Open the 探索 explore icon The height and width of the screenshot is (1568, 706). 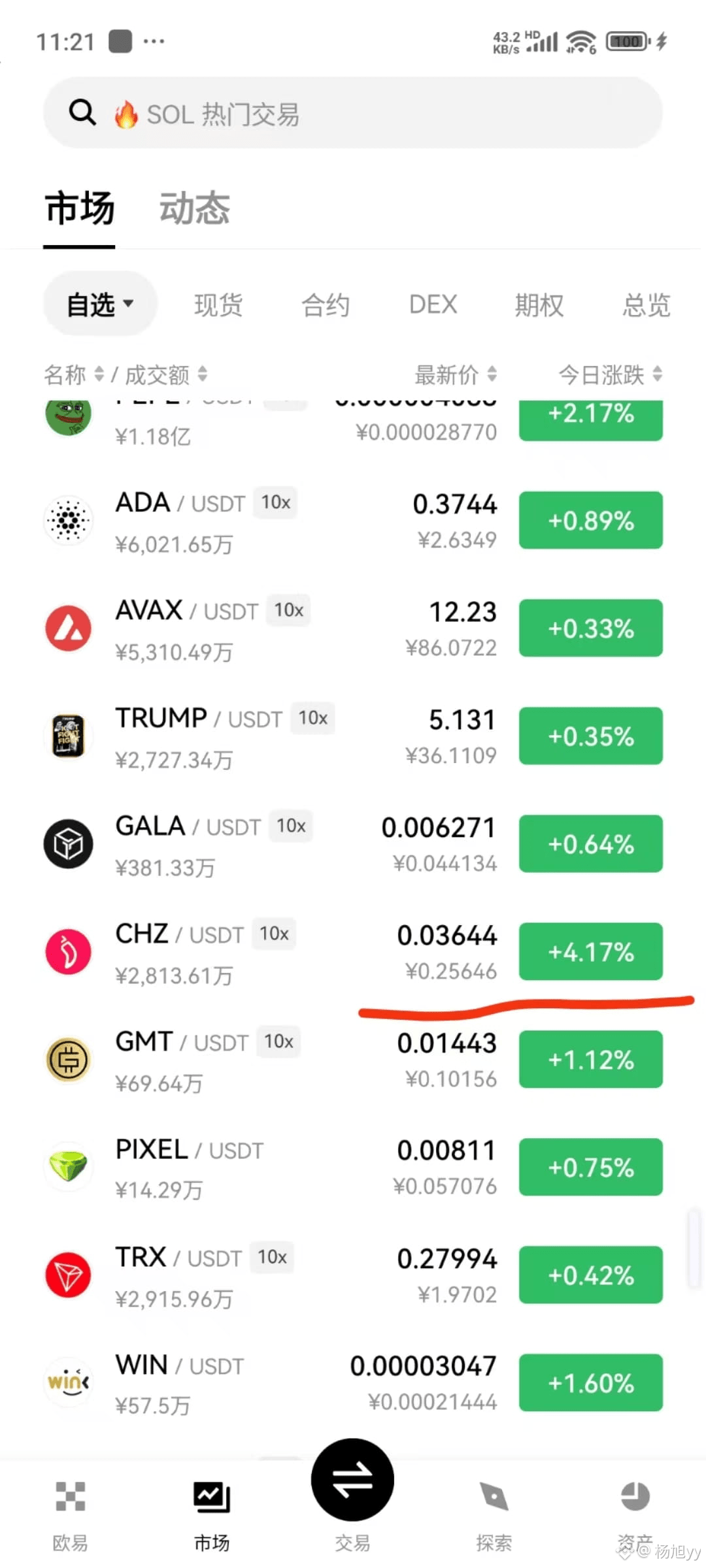pos(494,1496)
